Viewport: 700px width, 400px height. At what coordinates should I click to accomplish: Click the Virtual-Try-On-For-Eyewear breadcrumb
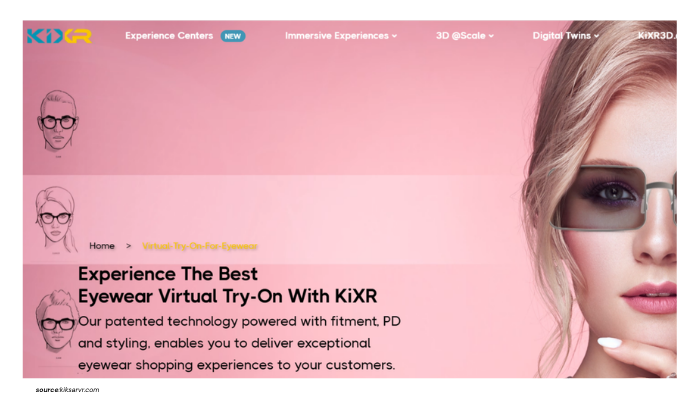point(200,246)
